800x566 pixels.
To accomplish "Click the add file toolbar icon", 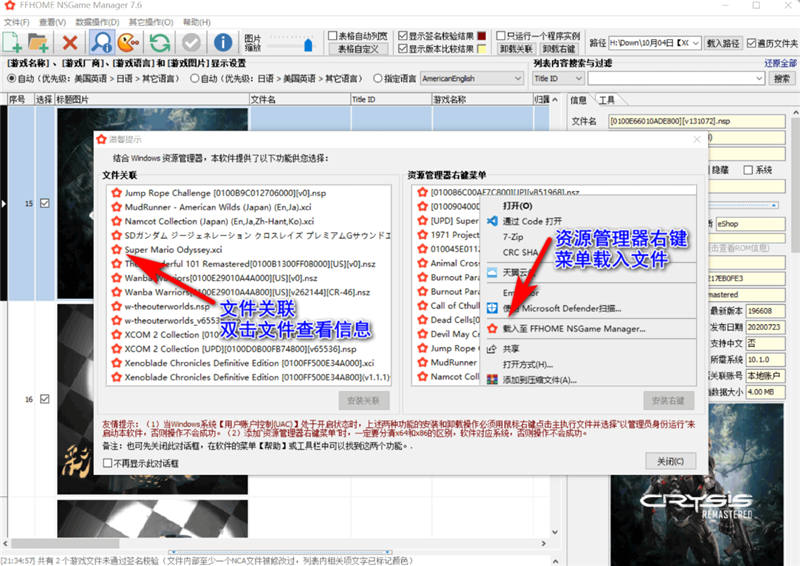I will tap(12, 42).
